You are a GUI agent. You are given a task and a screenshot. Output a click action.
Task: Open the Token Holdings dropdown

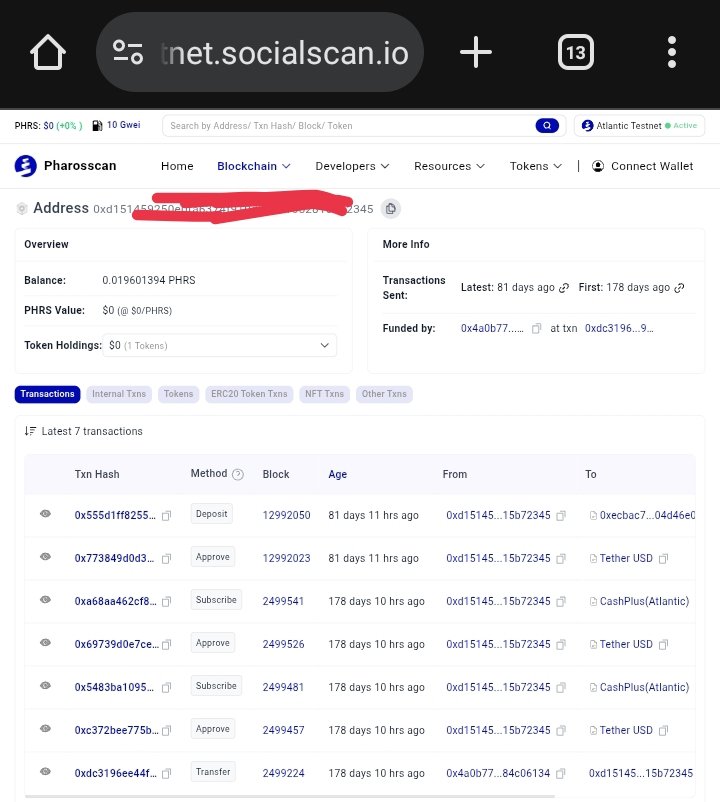tap(220, 345)
